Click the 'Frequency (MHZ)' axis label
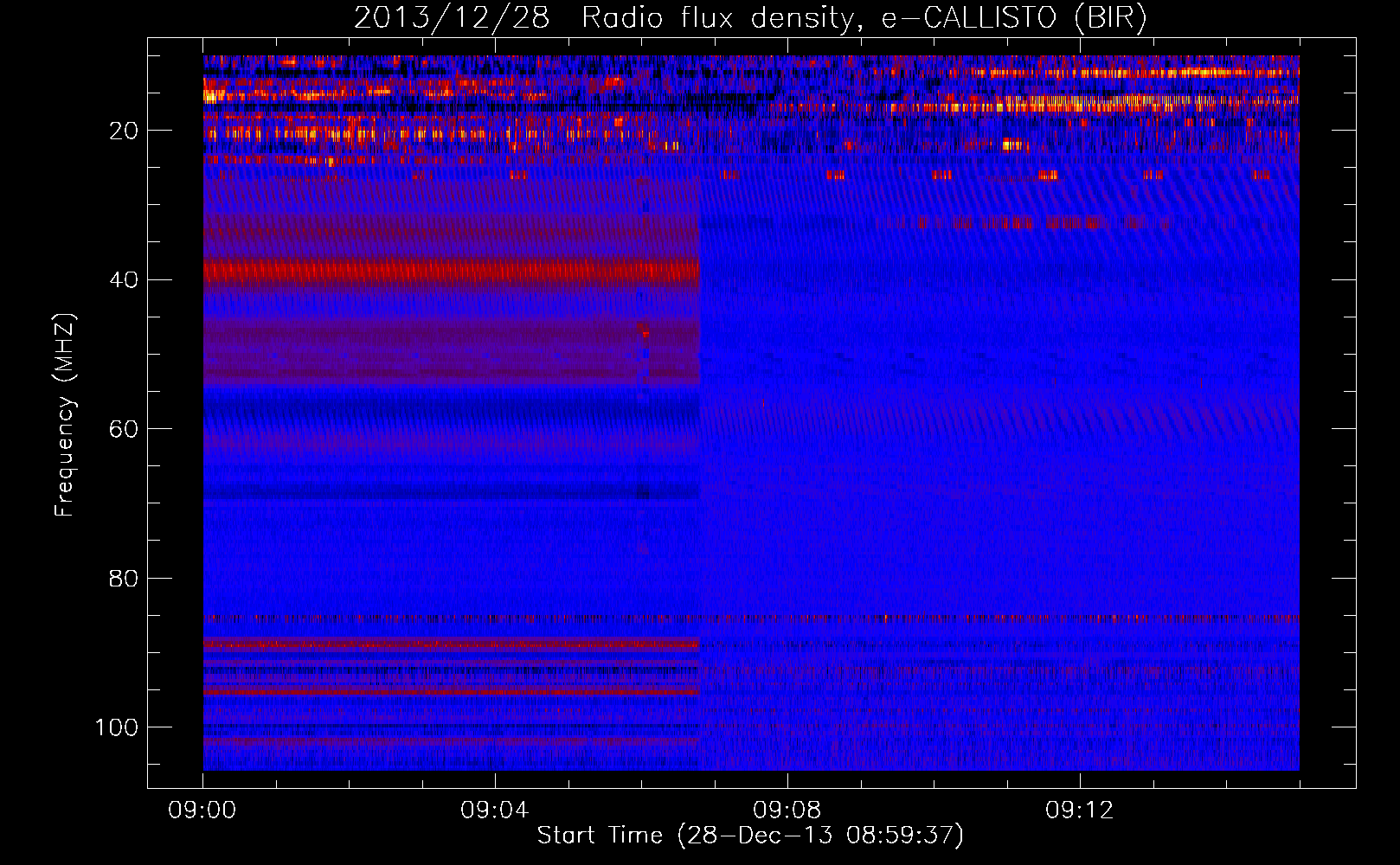This screenshot has width=1400, height=865. [65, 414]
